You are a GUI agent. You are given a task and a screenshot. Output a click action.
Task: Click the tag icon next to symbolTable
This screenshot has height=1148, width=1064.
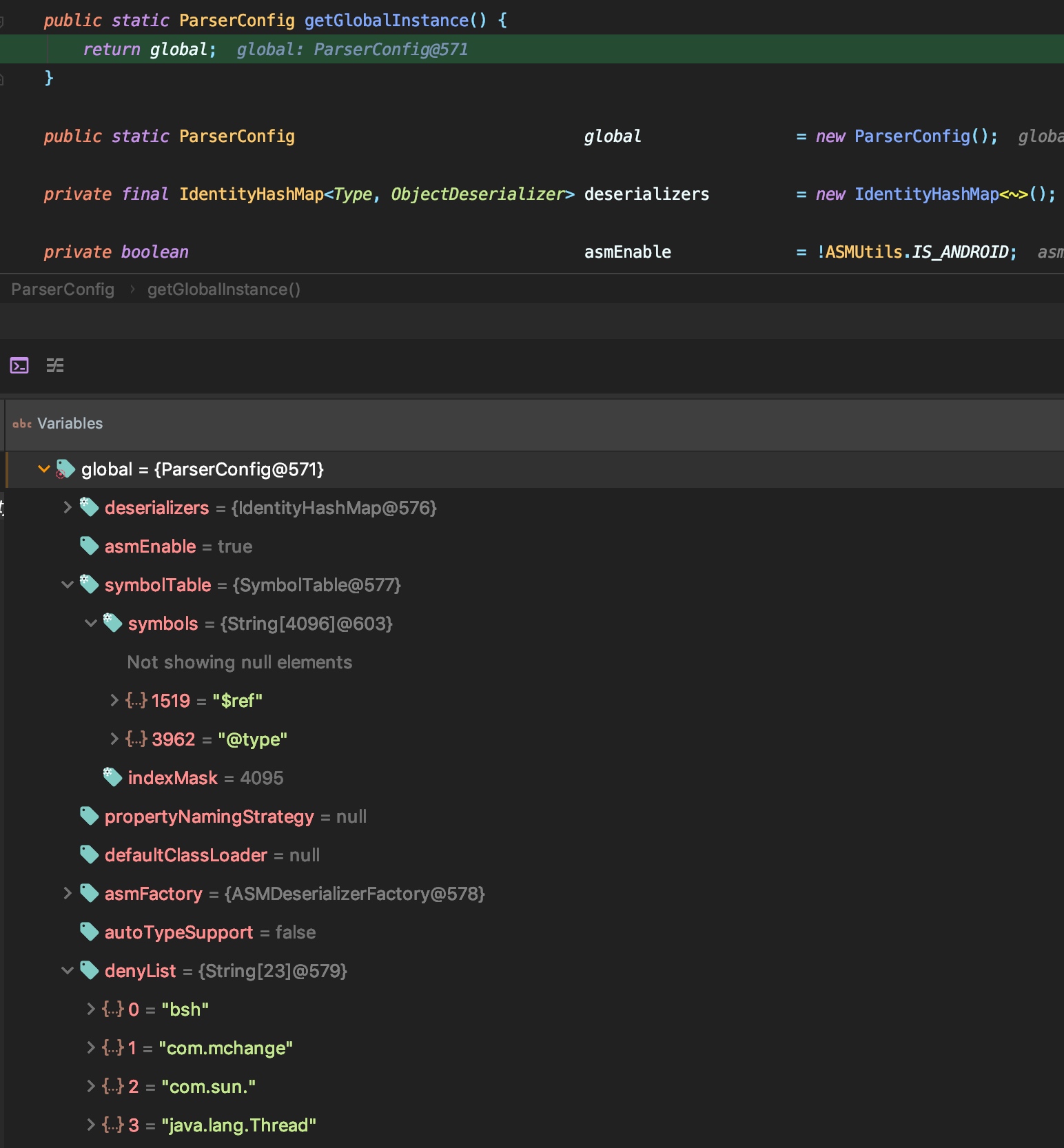(89, 584)
